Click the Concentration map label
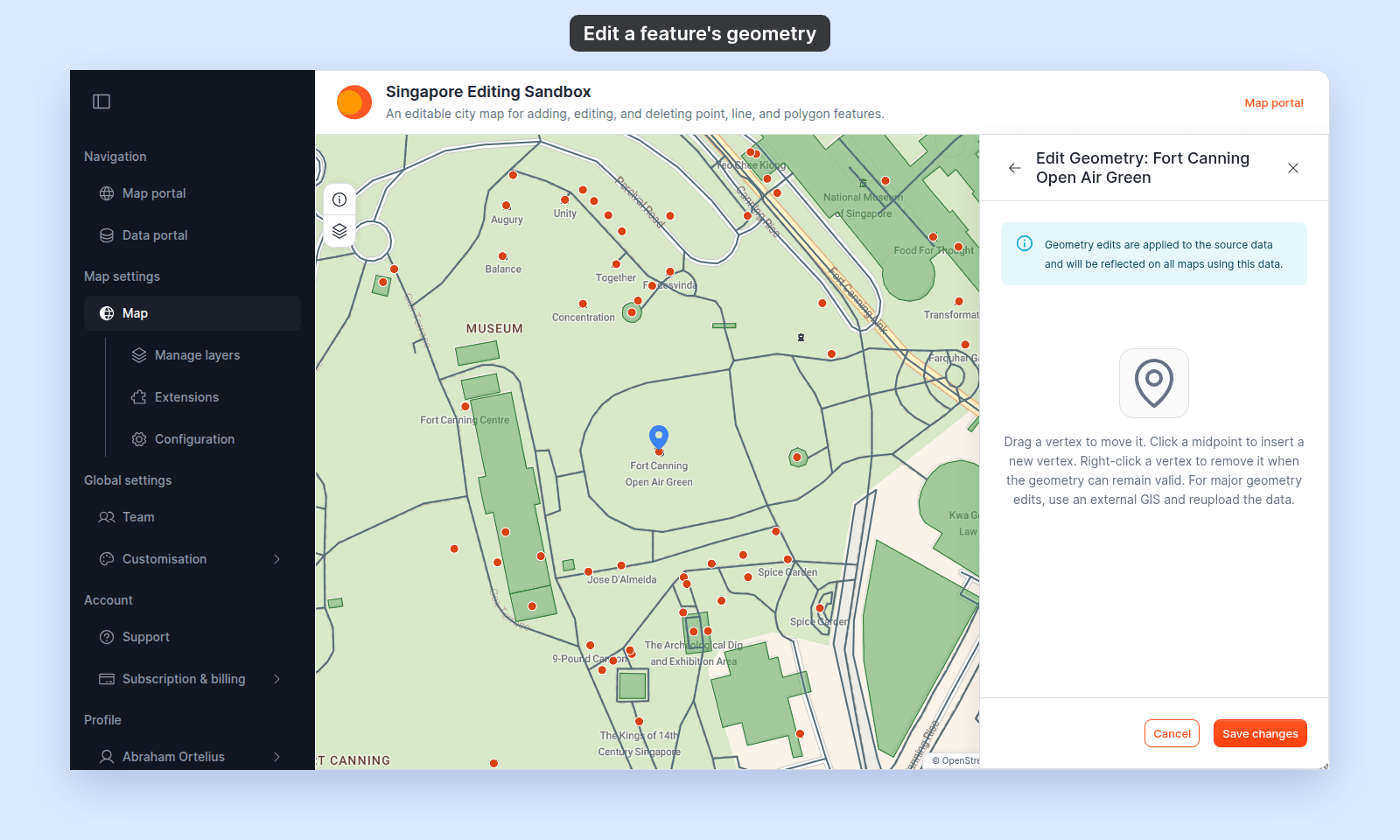1400x840 pixels. coord(584,318)
